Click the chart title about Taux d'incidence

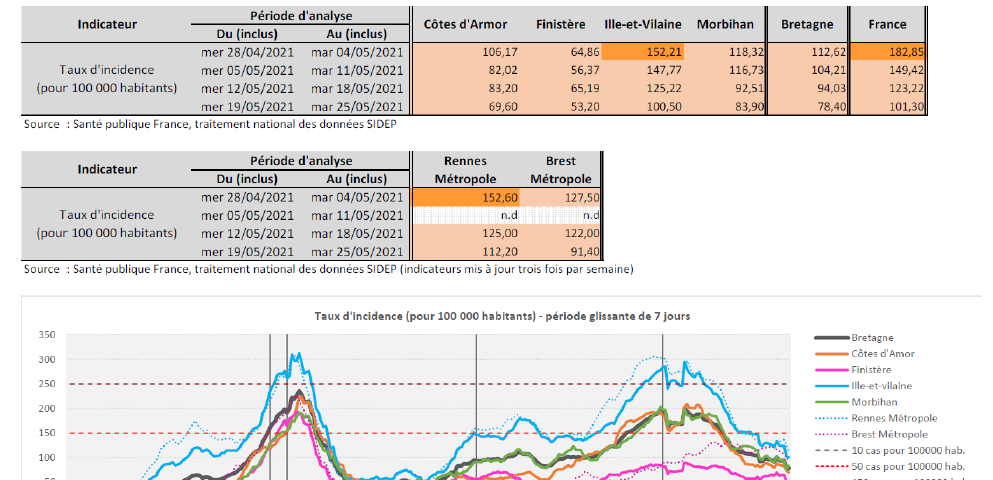pos(502,315)
